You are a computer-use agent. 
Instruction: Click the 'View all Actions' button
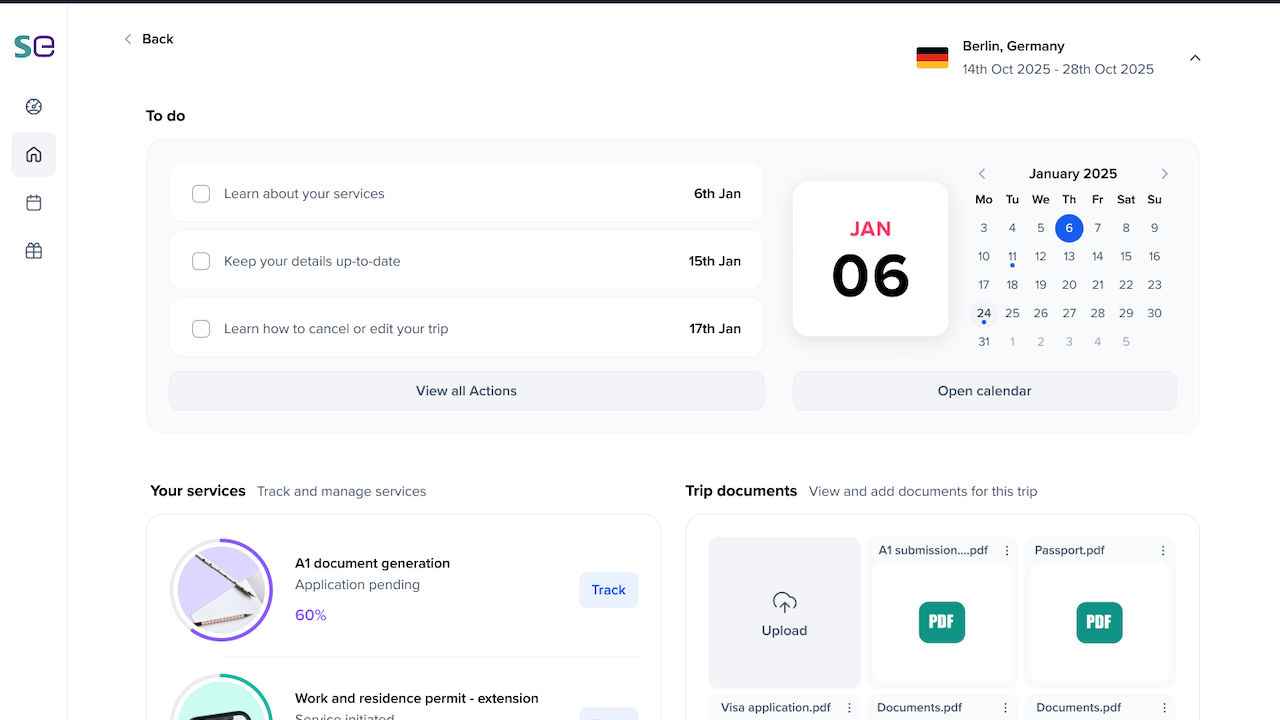466,391
